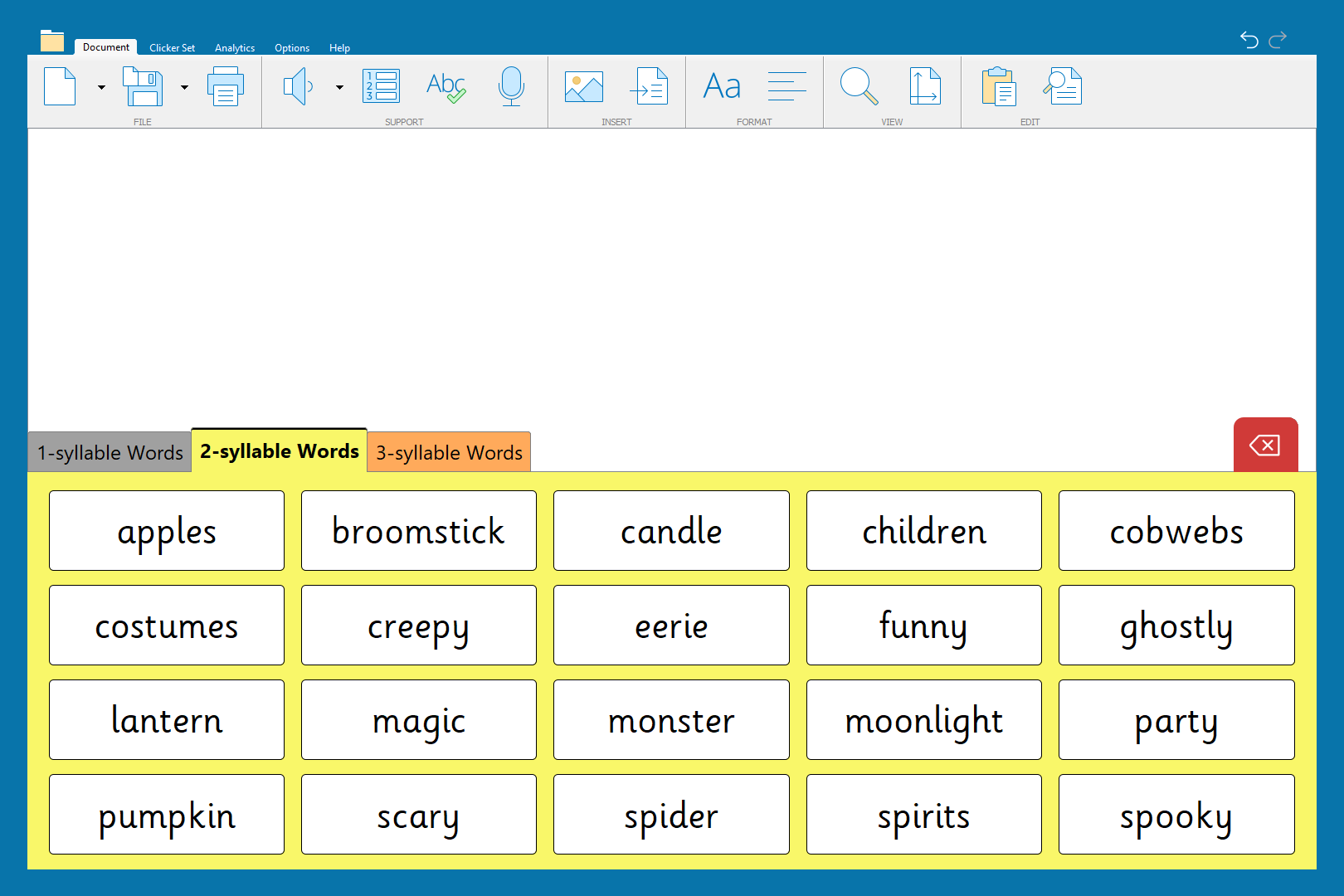
Task: Click the clipboard paste icon
Action: coord(999,86)
